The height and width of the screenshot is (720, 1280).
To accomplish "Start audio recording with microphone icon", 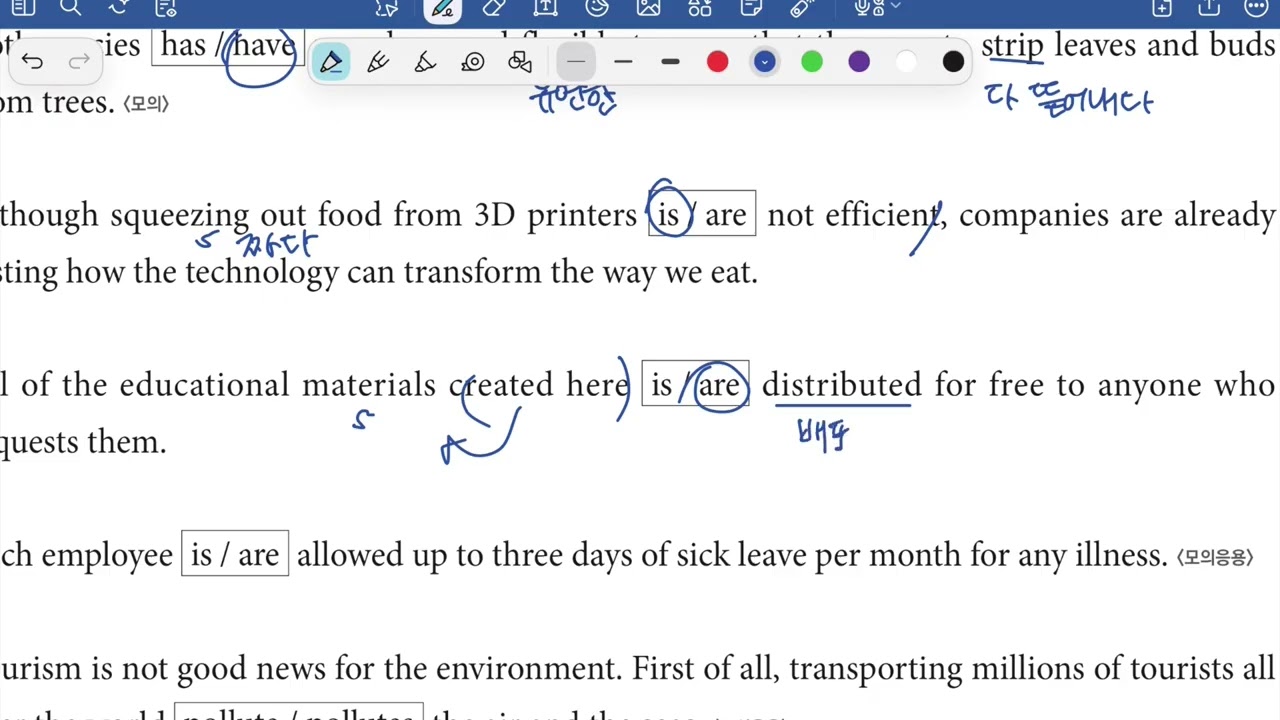I will pos(869,7).
